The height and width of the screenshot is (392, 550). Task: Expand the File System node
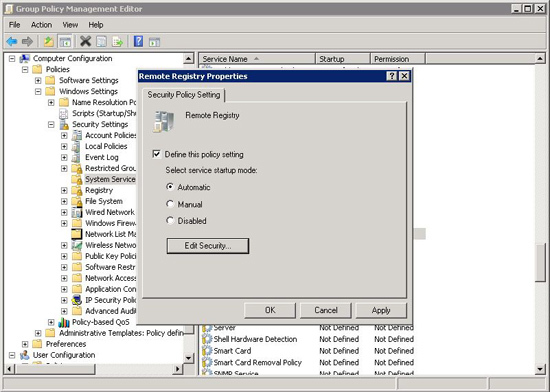pos(64,201)
